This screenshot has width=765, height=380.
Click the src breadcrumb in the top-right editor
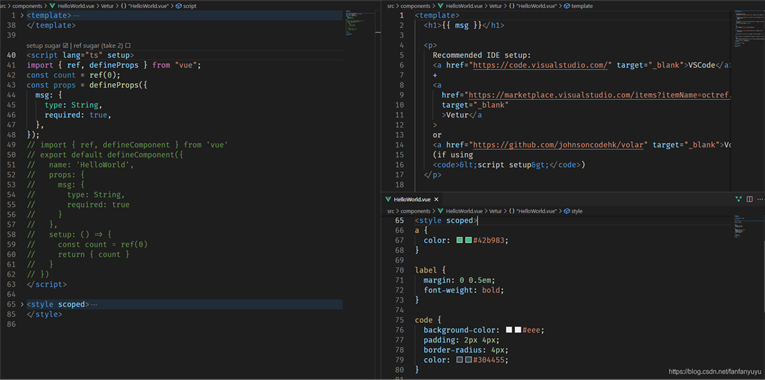pos(390,6)
